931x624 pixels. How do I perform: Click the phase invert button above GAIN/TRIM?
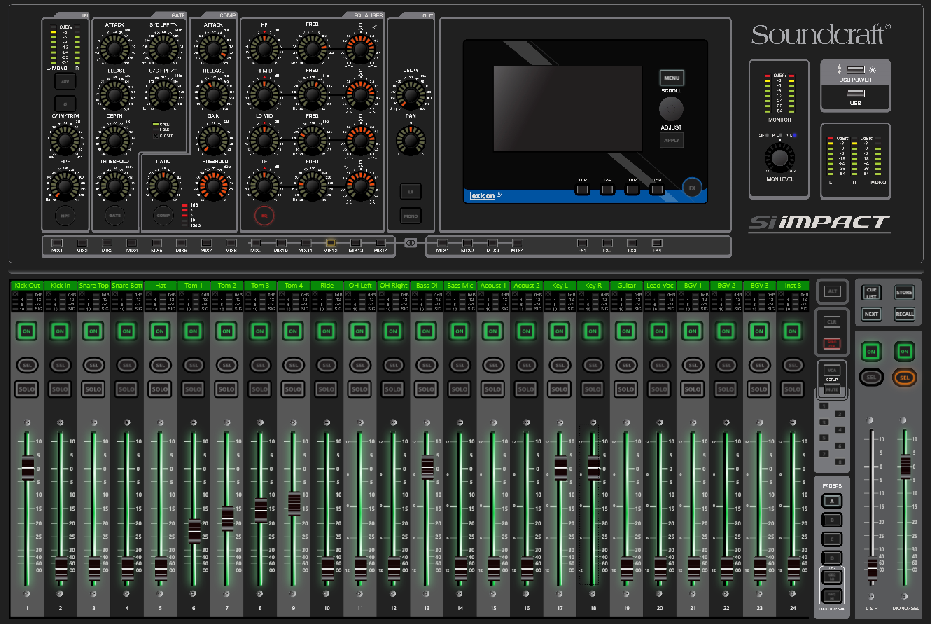click(65, 104)
